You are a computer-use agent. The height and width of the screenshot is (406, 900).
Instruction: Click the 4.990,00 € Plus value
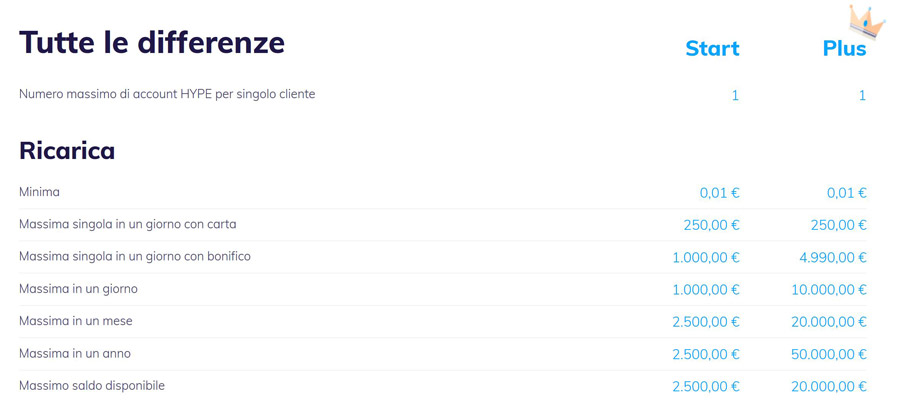(833, 258)
